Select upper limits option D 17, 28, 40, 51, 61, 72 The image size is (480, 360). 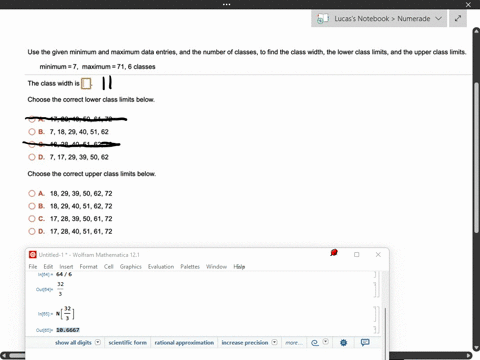point(32,231)
